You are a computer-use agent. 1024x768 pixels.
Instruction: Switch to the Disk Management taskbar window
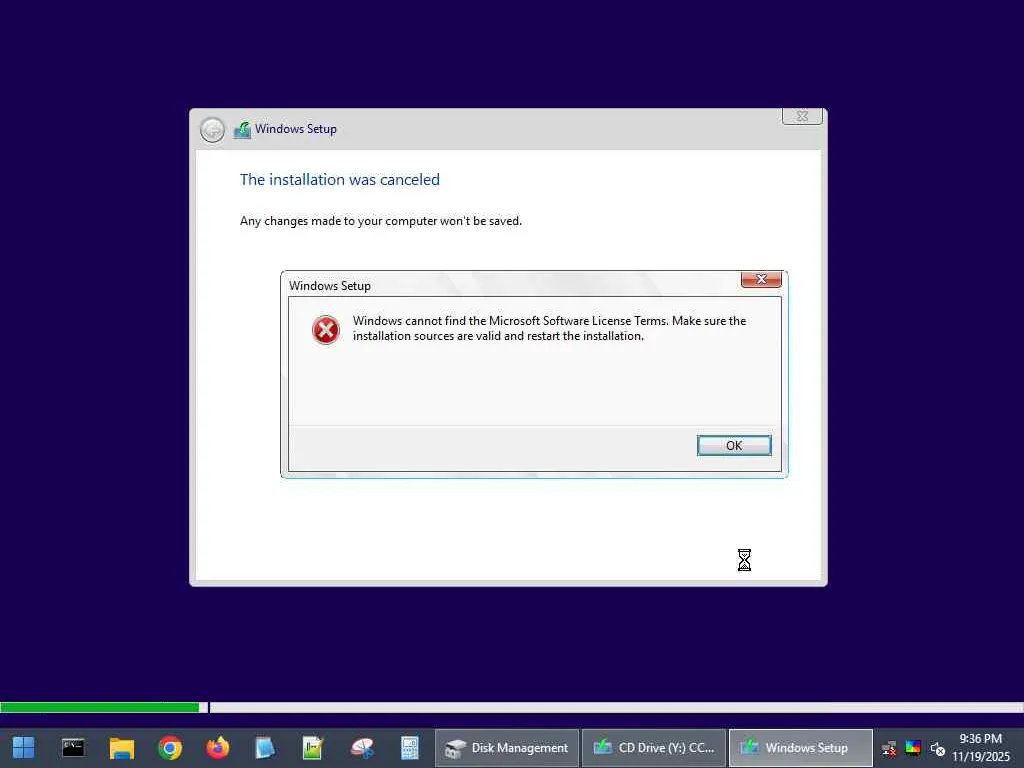[507, 748]
